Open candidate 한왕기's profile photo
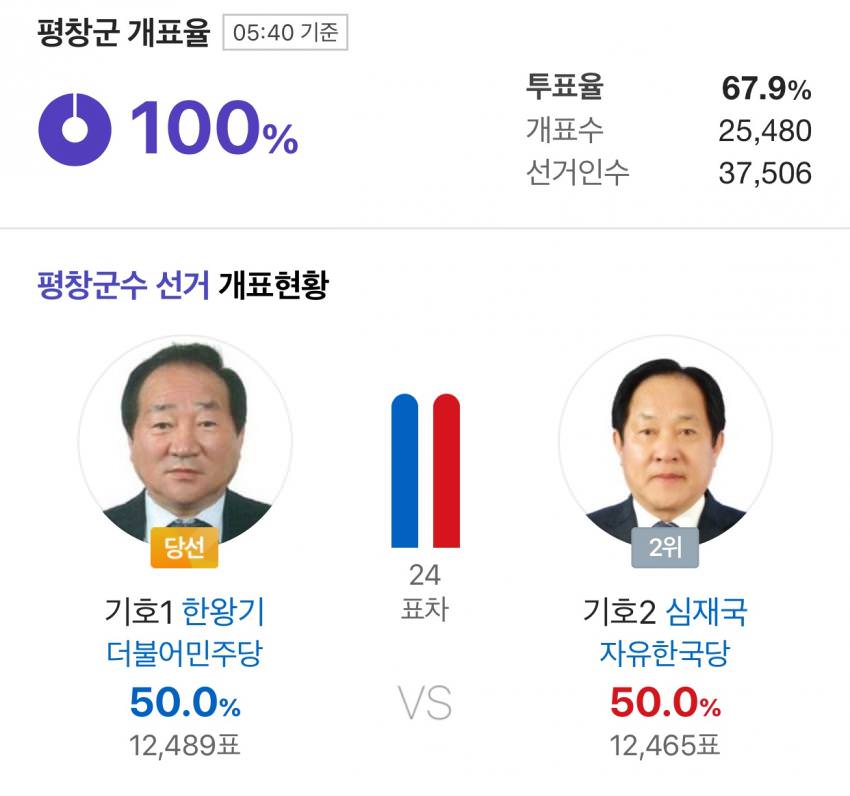 (x=185, y=443)
